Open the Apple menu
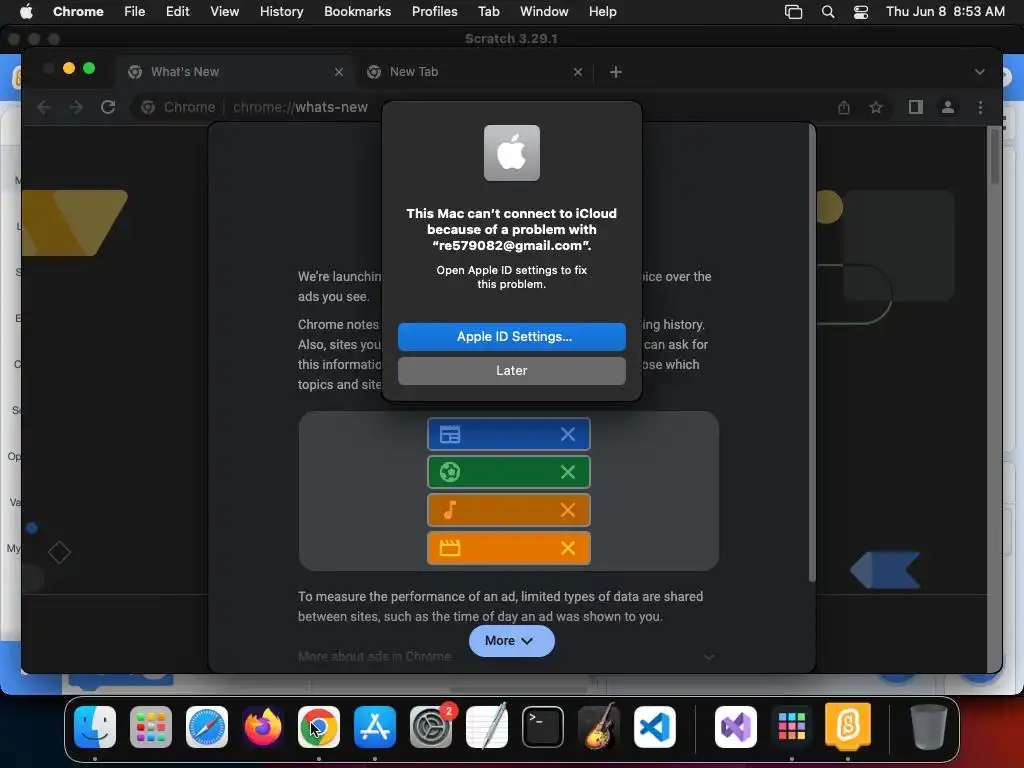 click(26, 12)
